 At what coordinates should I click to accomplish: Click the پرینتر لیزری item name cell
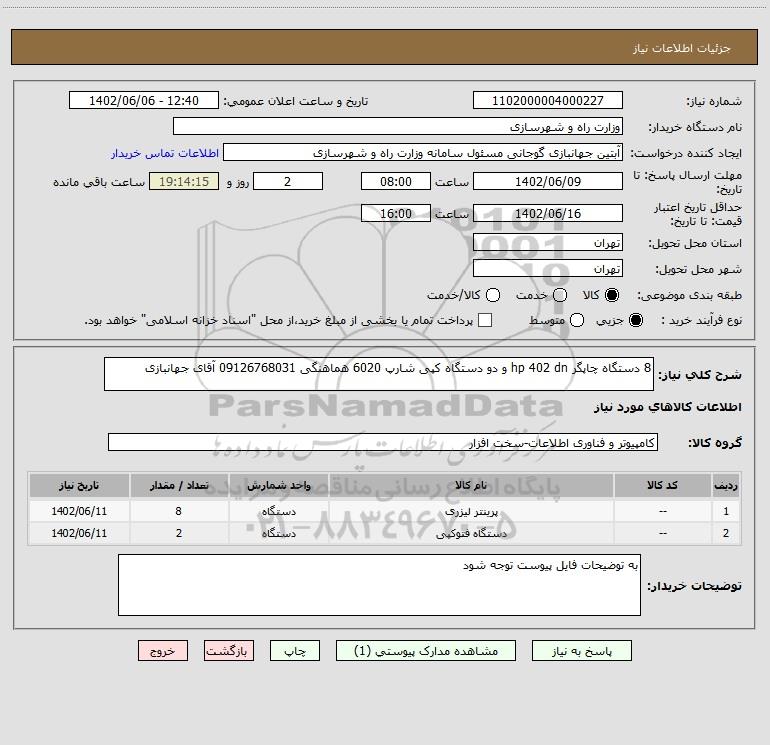pos(471,511)
